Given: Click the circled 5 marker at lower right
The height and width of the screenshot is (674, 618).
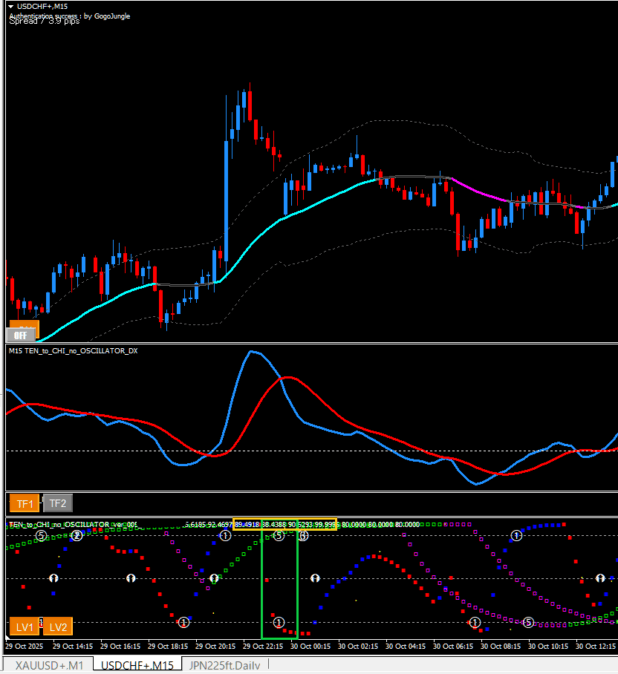Looking at the screenshot, I should [x=529, y=622].
